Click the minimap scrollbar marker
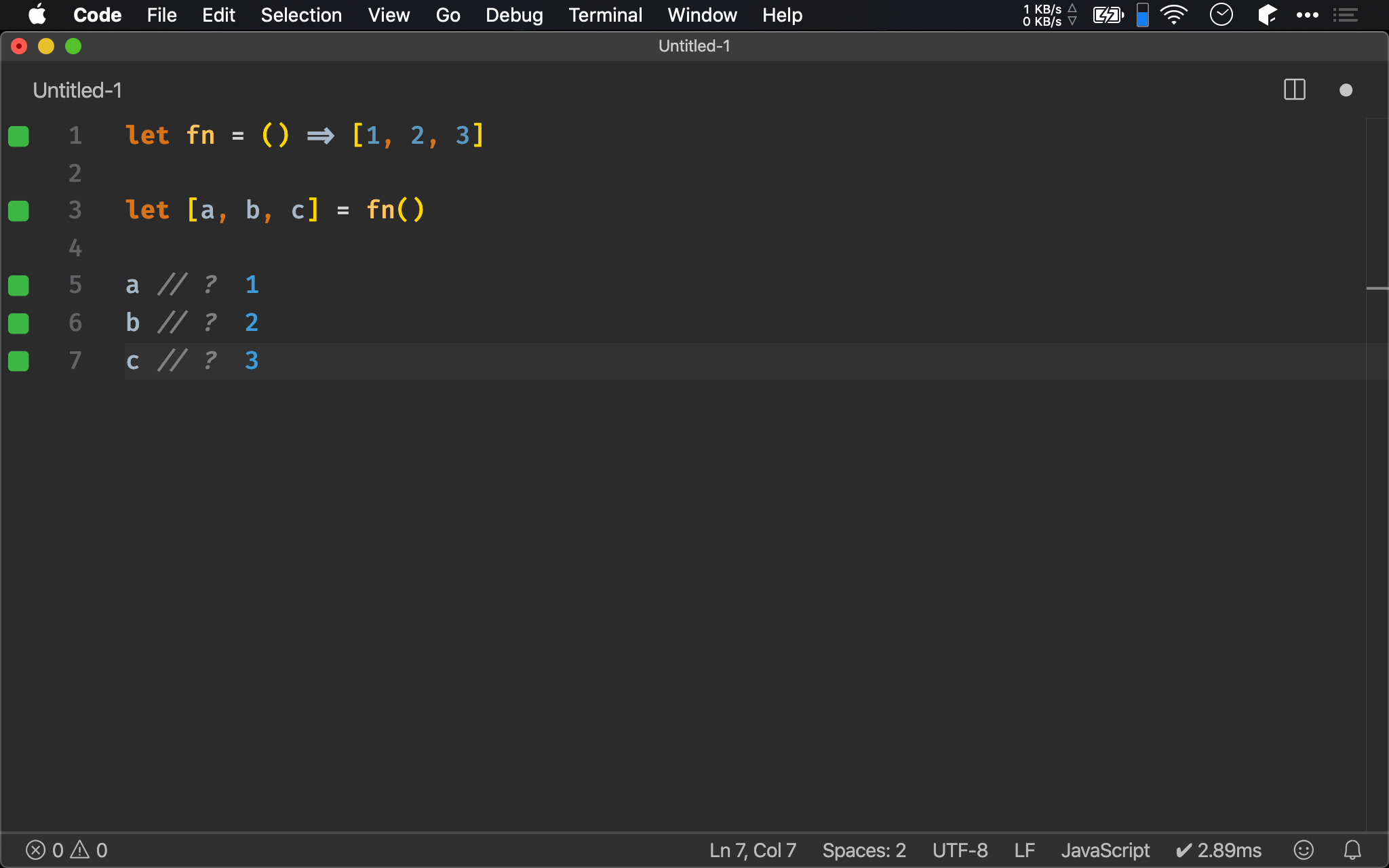Image resolution: width=1389 pixels, height=868 pixels. [1377, 288]
